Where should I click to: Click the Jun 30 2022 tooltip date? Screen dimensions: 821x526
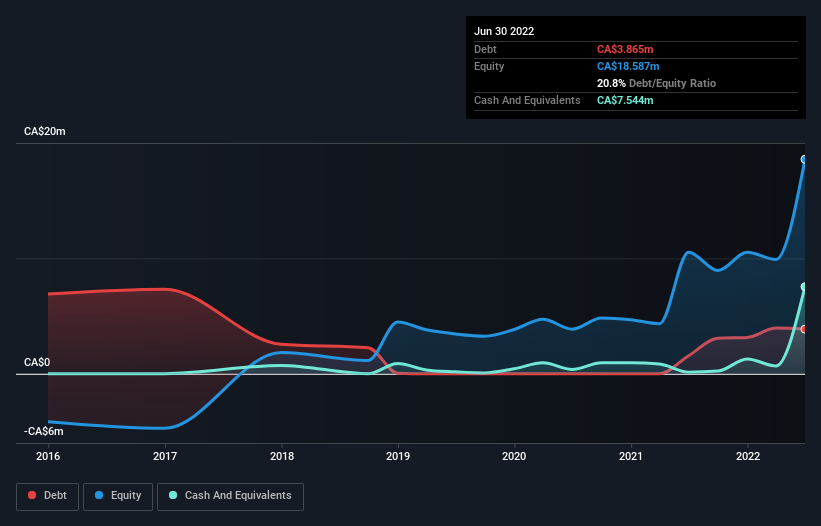tap(504, 31)
